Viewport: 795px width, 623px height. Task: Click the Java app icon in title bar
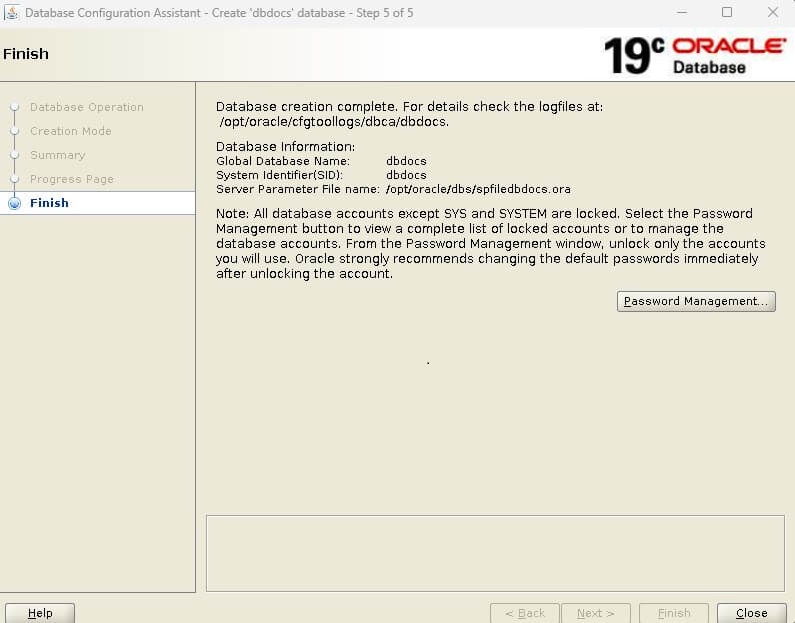(x=11, y=12)
